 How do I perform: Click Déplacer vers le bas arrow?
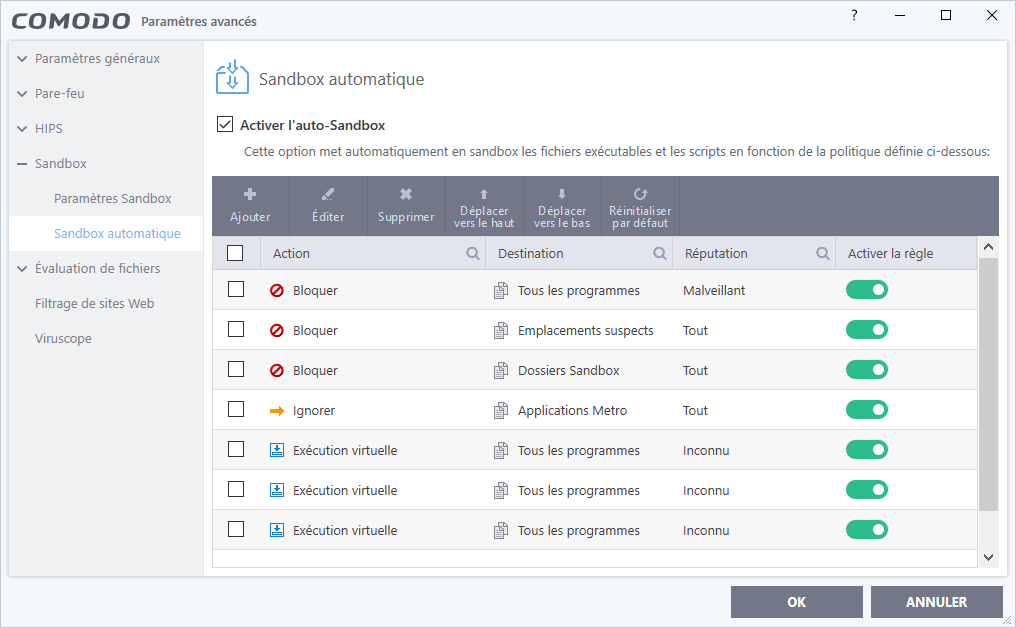(562, 194)
